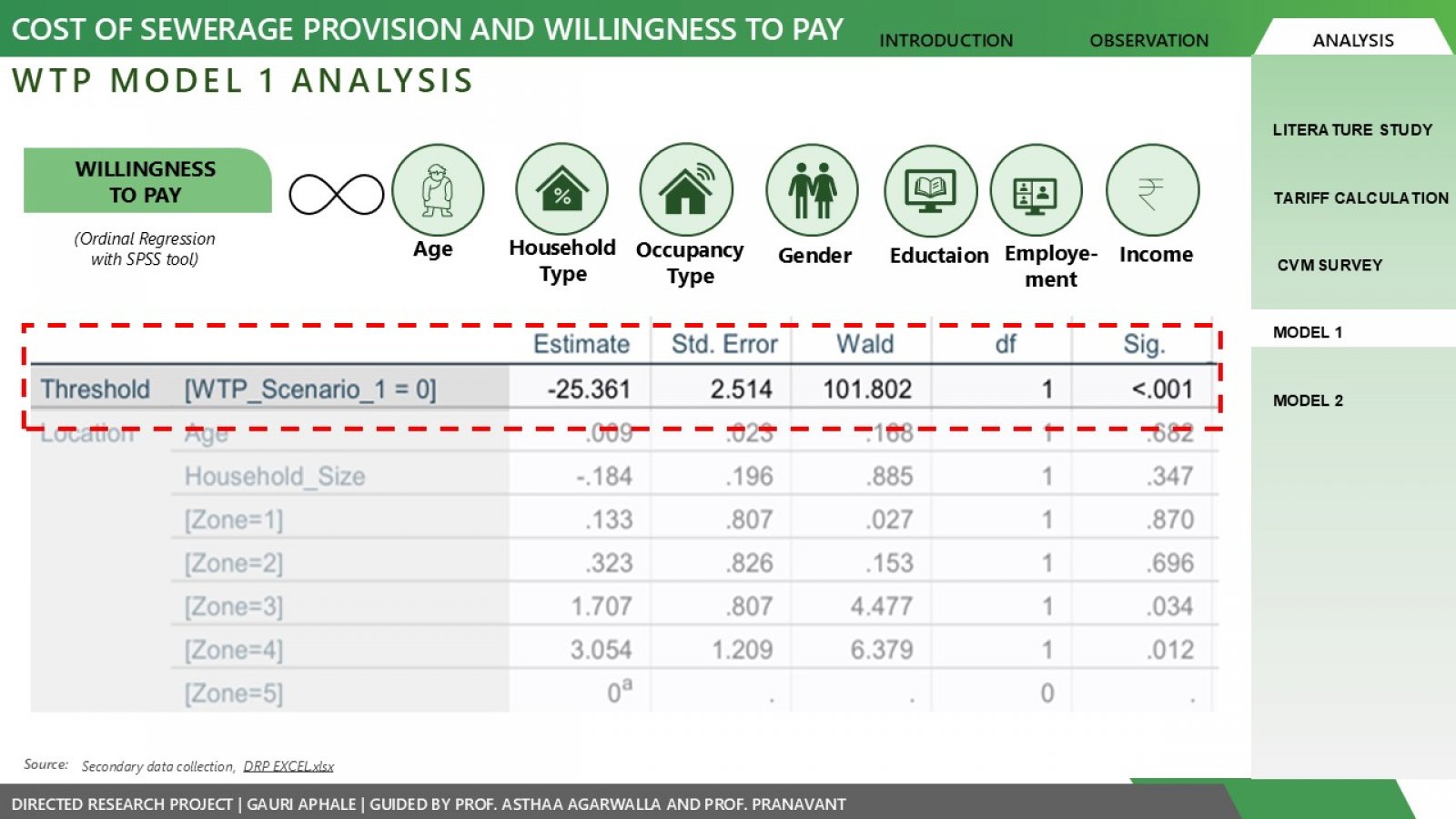Screen dimensions: 1456x819
Task: Go to Literature Study section
Action: [x=1352, y=129]
